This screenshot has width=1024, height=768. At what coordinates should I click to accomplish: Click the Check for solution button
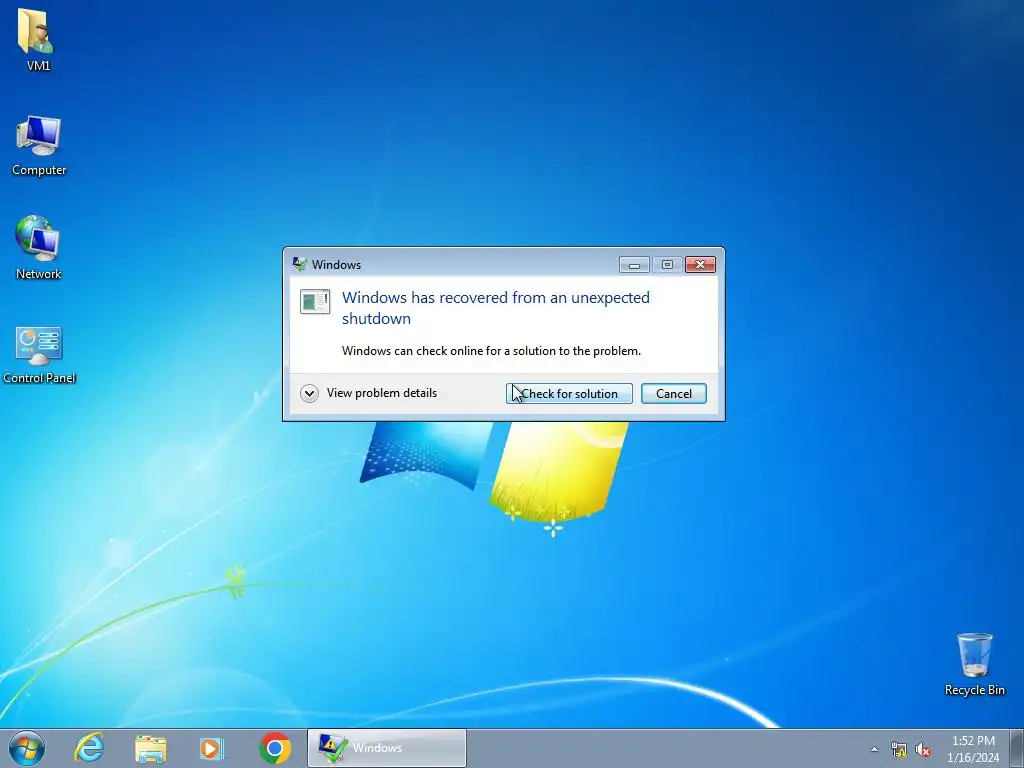point(569,394)
